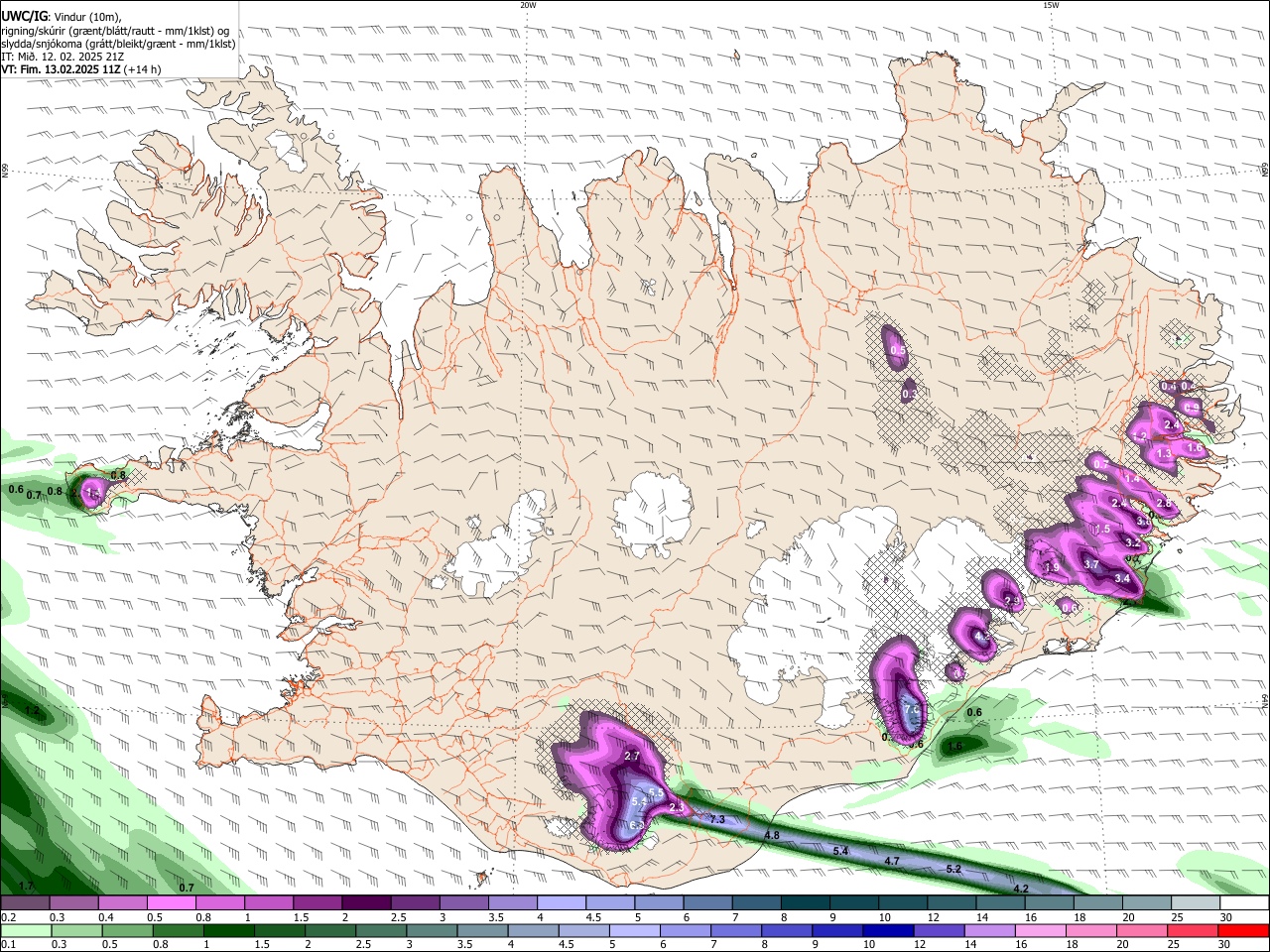This screenshot has height=952, width=1270.
Task: Click the "(+14 h)" forecast offset text
Action: point(143,69)
